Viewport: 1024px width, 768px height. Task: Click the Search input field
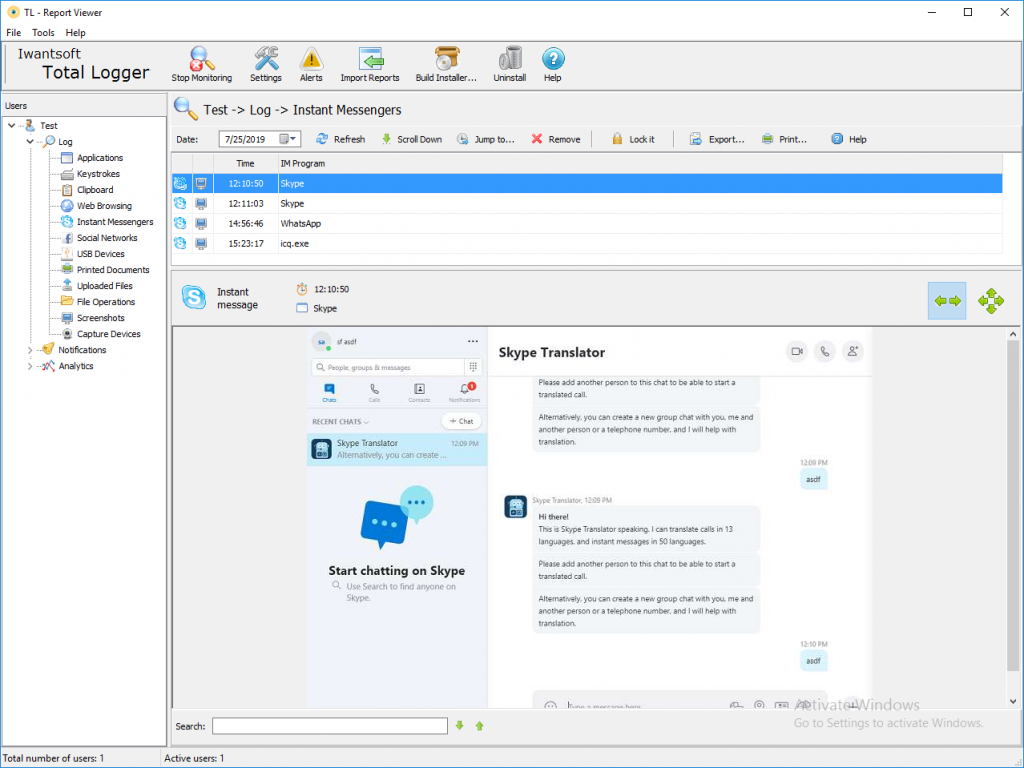click(329, 726)
